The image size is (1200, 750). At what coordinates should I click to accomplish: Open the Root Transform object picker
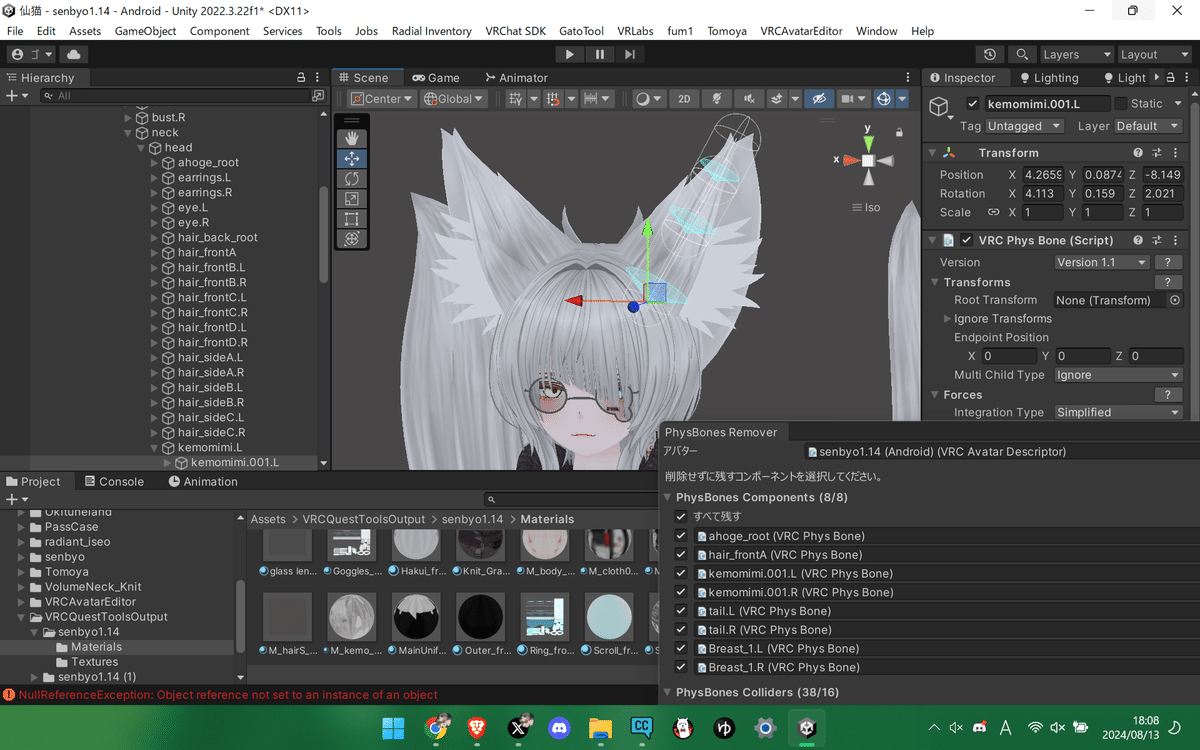tap(1174, 300)
